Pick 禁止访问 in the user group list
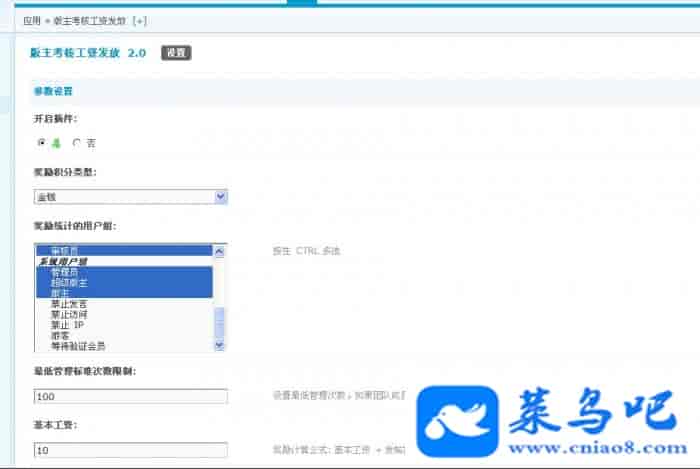The height and width of the screenshot is (469, 700). tap(68, 314)
